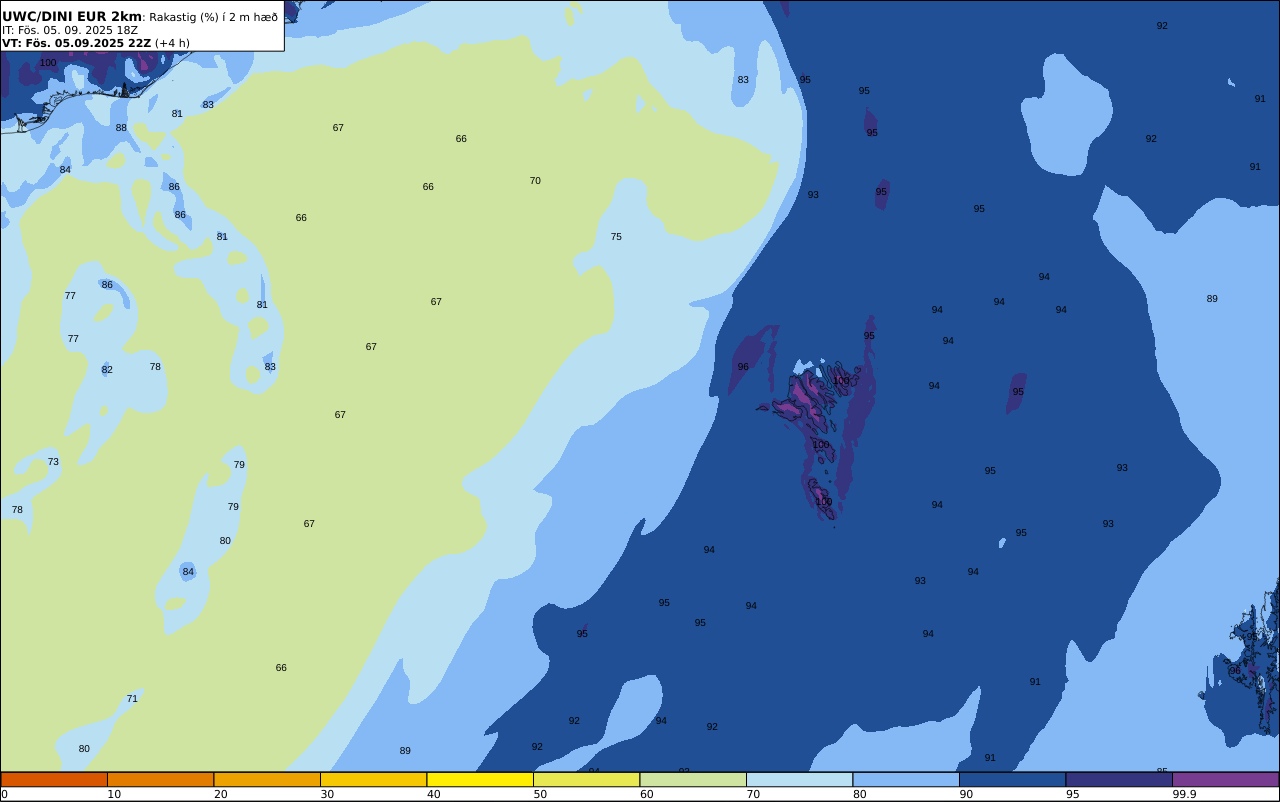Click the init time 'IT: Fös. 05. 09. 2025 18Z'
Screen dimensions: 1280x802
[70, 30]
